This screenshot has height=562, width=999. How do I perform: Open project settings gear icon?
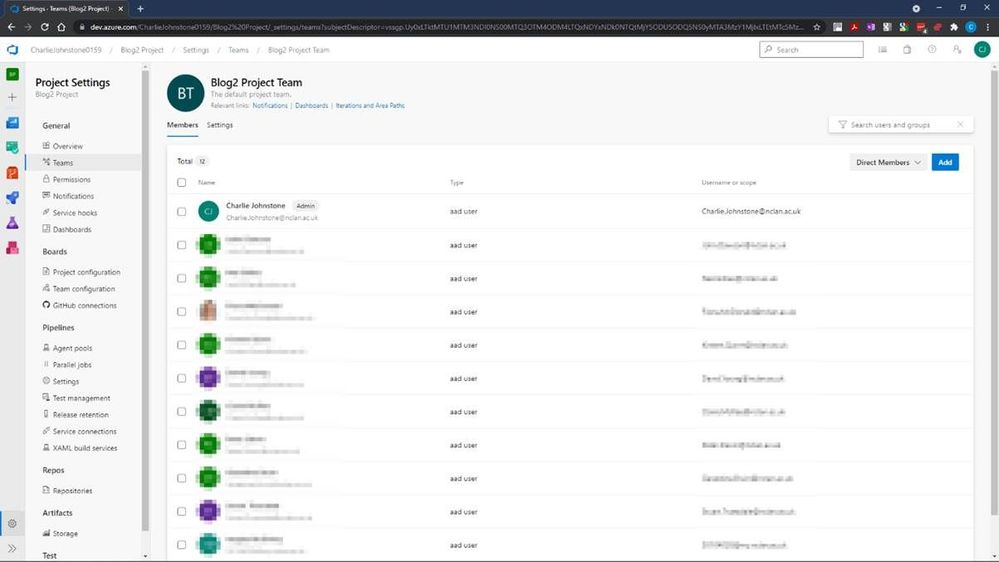[12, 523]
